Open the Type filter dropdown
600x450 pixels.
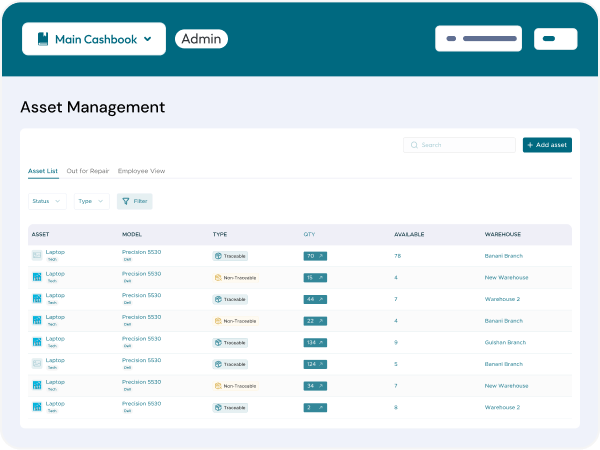click(91, 201)
